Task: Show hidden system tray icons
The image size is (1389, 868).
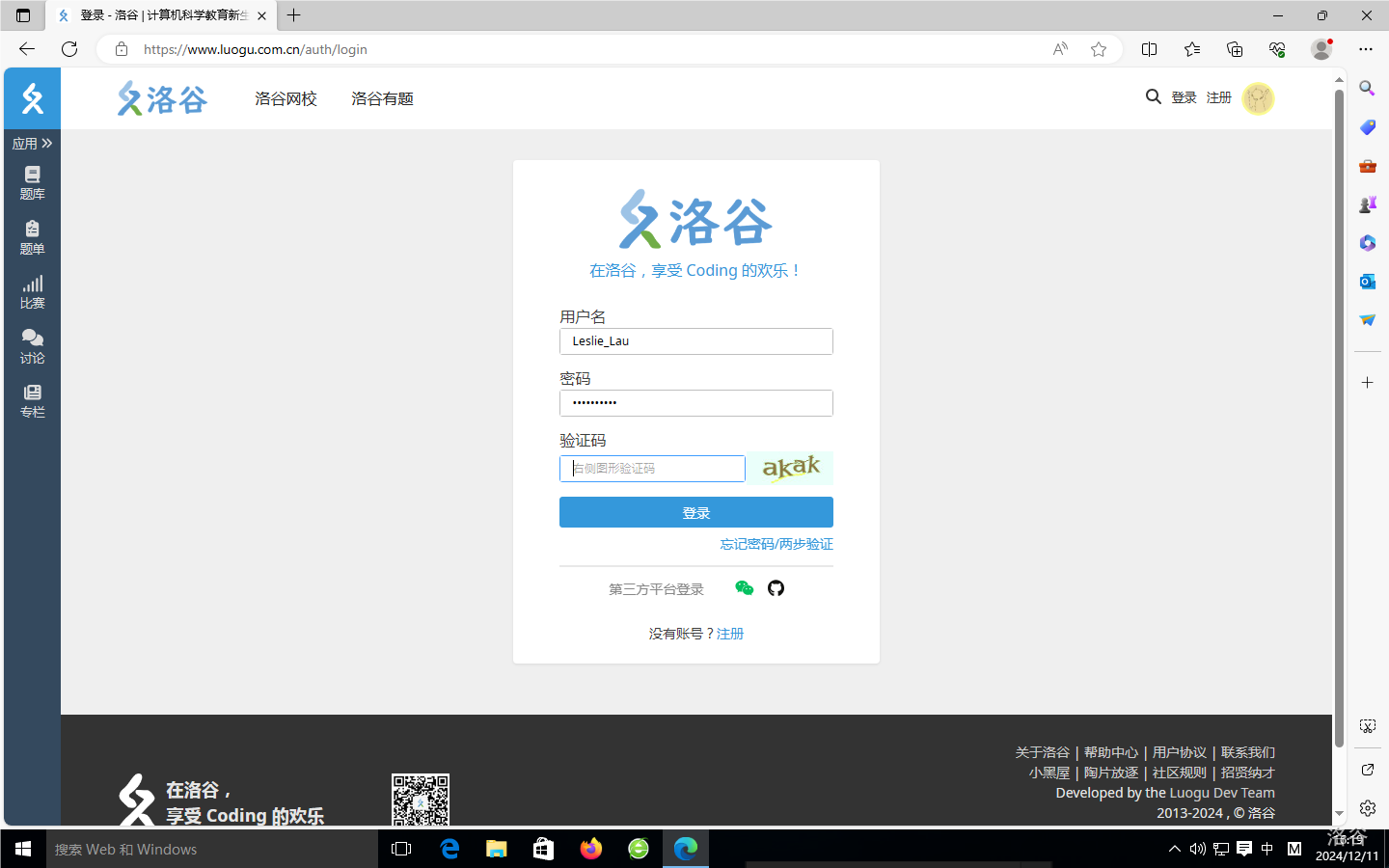Action: pos(1174,849)
